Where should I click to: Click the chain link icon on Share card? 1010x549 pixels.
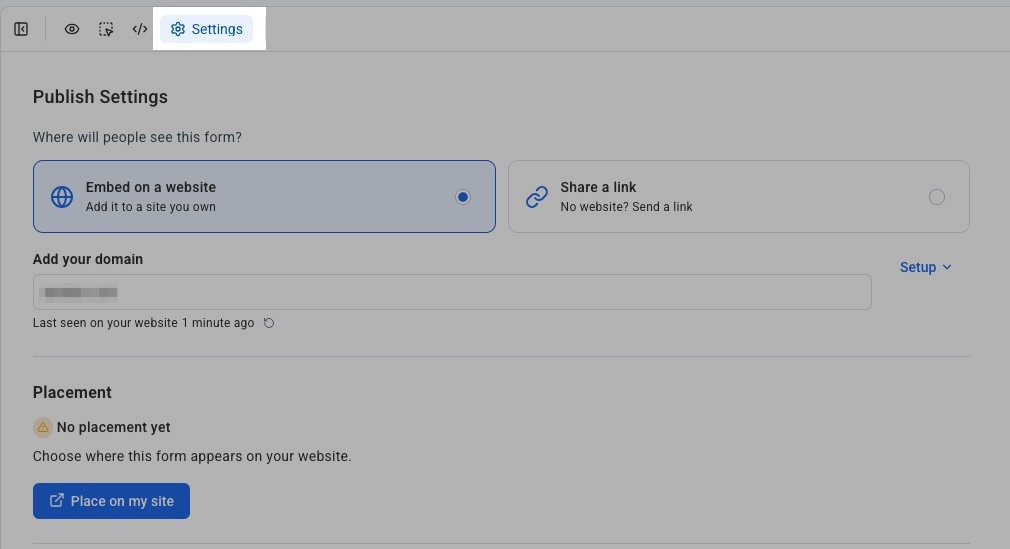537,197
